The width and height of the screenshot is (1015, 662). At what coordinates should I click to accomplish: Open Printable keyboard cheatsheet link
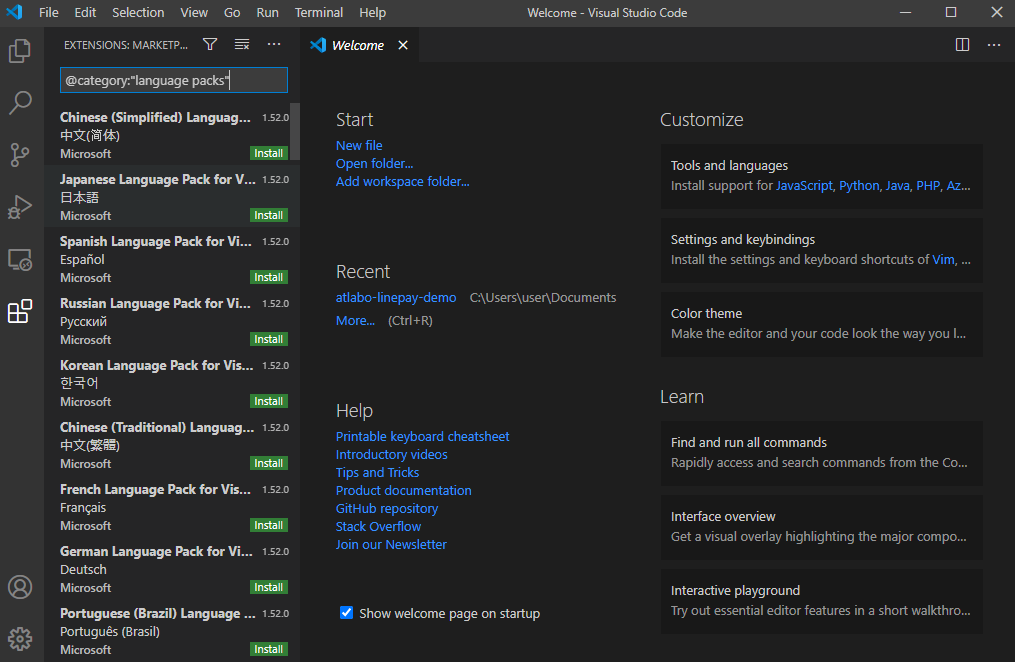[422, 437]
